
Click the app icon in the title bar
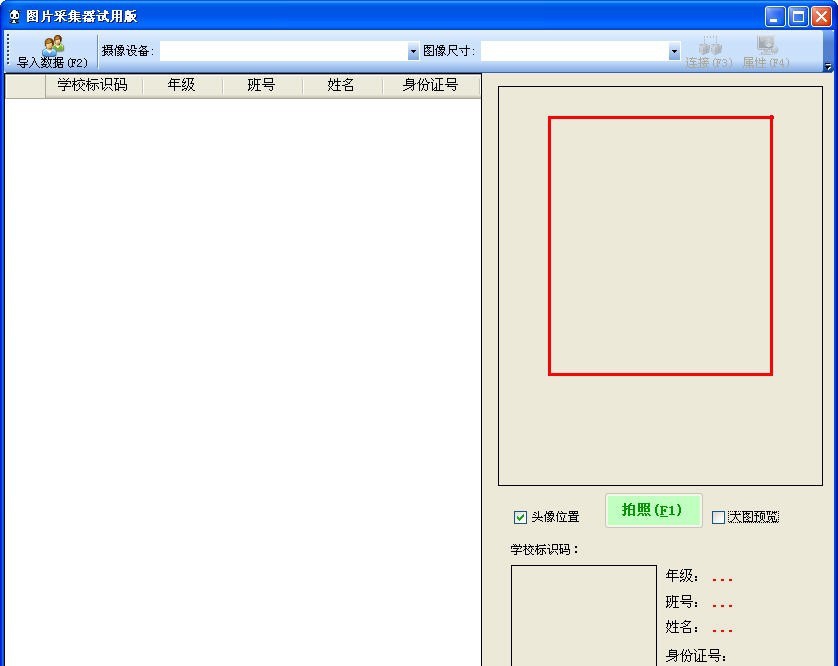click(x=14, y=16)
